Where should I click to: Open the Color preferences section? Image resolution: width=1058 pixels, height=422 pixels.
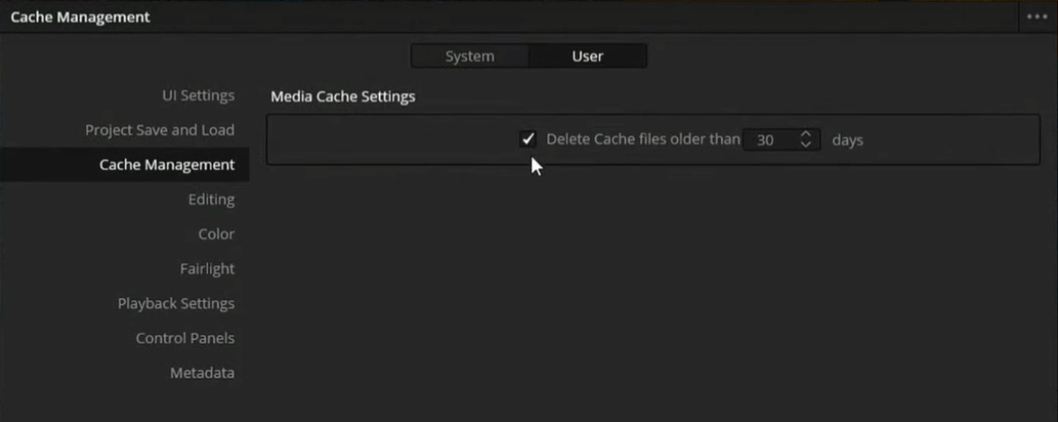[216, 234]
